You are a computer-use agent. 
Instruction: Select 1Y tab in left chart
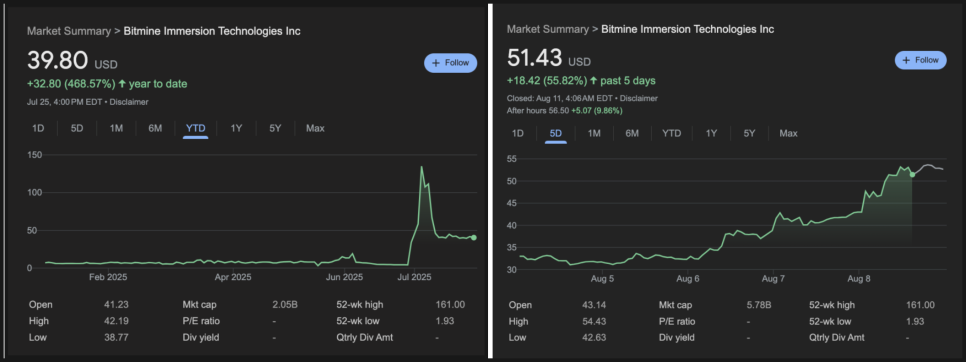click(x=236, y=128)
